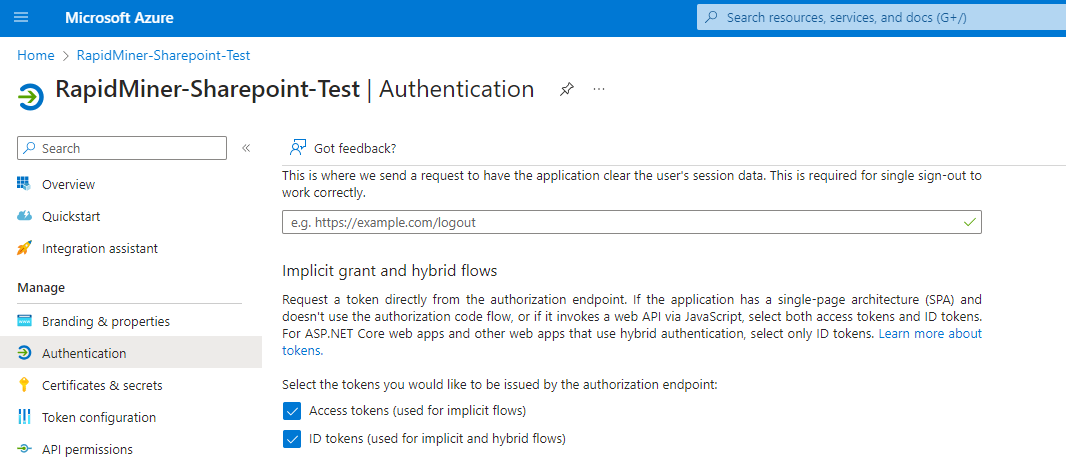The width and height of the screenshot is (1066, 470).
Task: Click the Token configuration bars icon
Action: click(25, 417)
